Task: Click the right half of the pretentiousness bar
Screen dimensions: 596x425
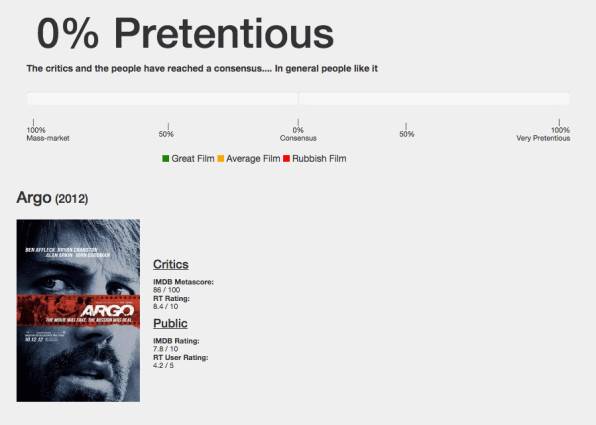Action: pyautogui.click(x=434, y=98)
